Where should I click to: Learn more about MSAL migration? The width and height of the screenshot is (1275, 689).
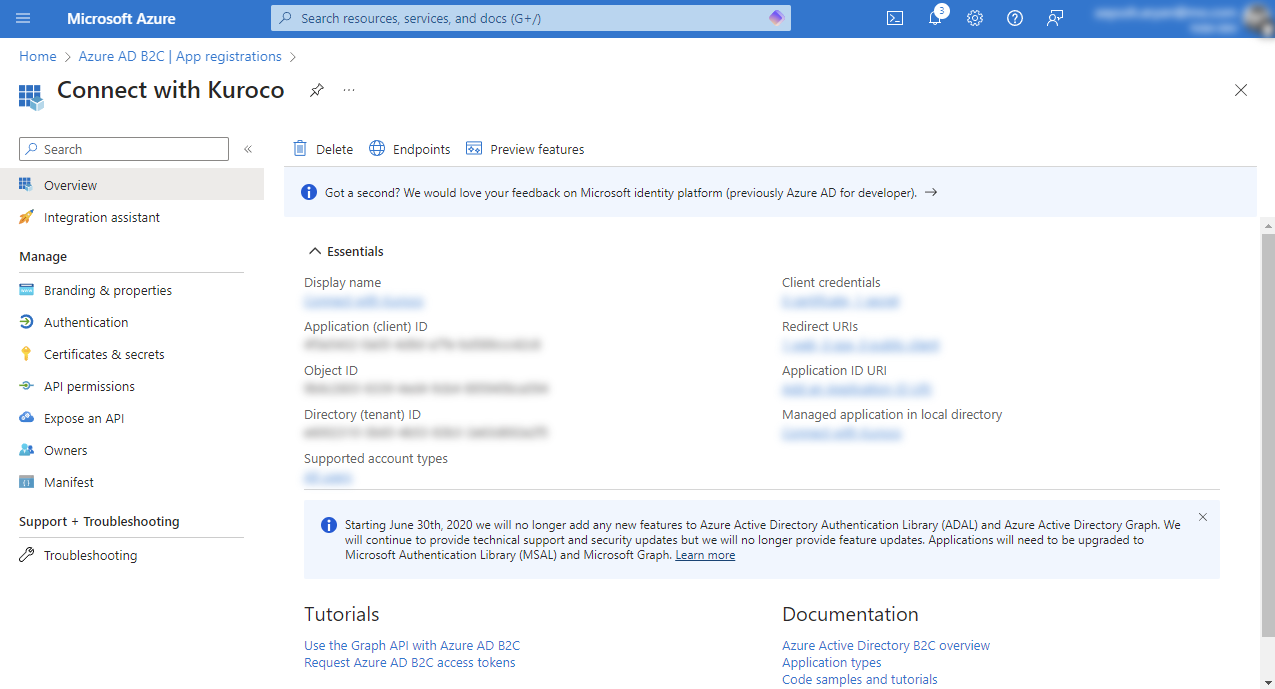[705, 555]
